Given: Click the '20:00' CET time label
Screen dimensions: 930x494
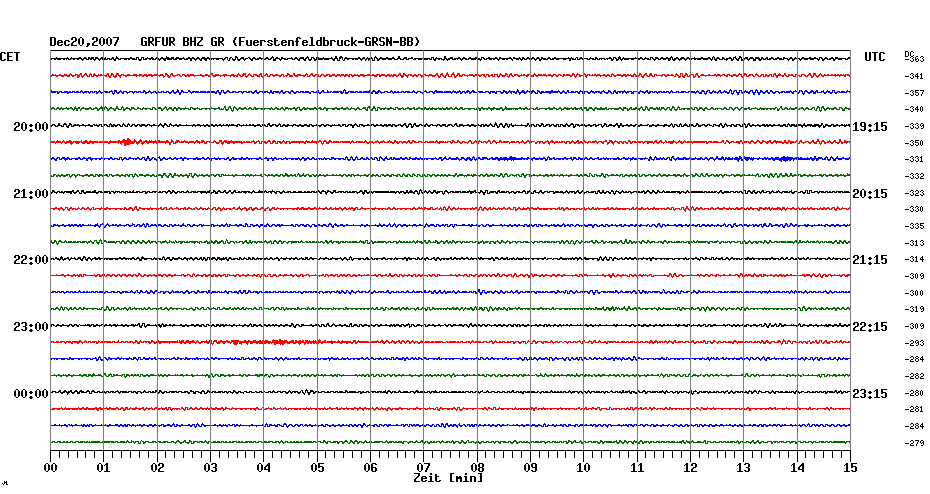Looking at the screenshot, I should [x=31, y=127].
